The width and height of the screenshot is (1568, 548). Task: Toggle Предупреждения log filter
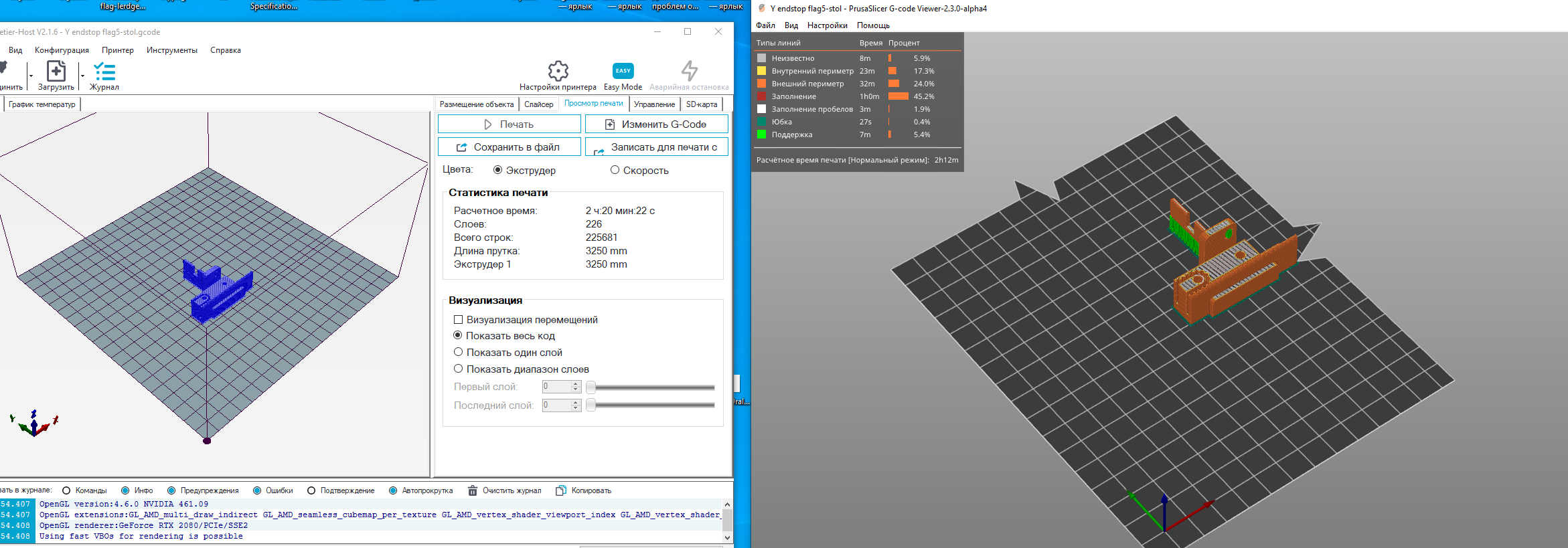171,490
